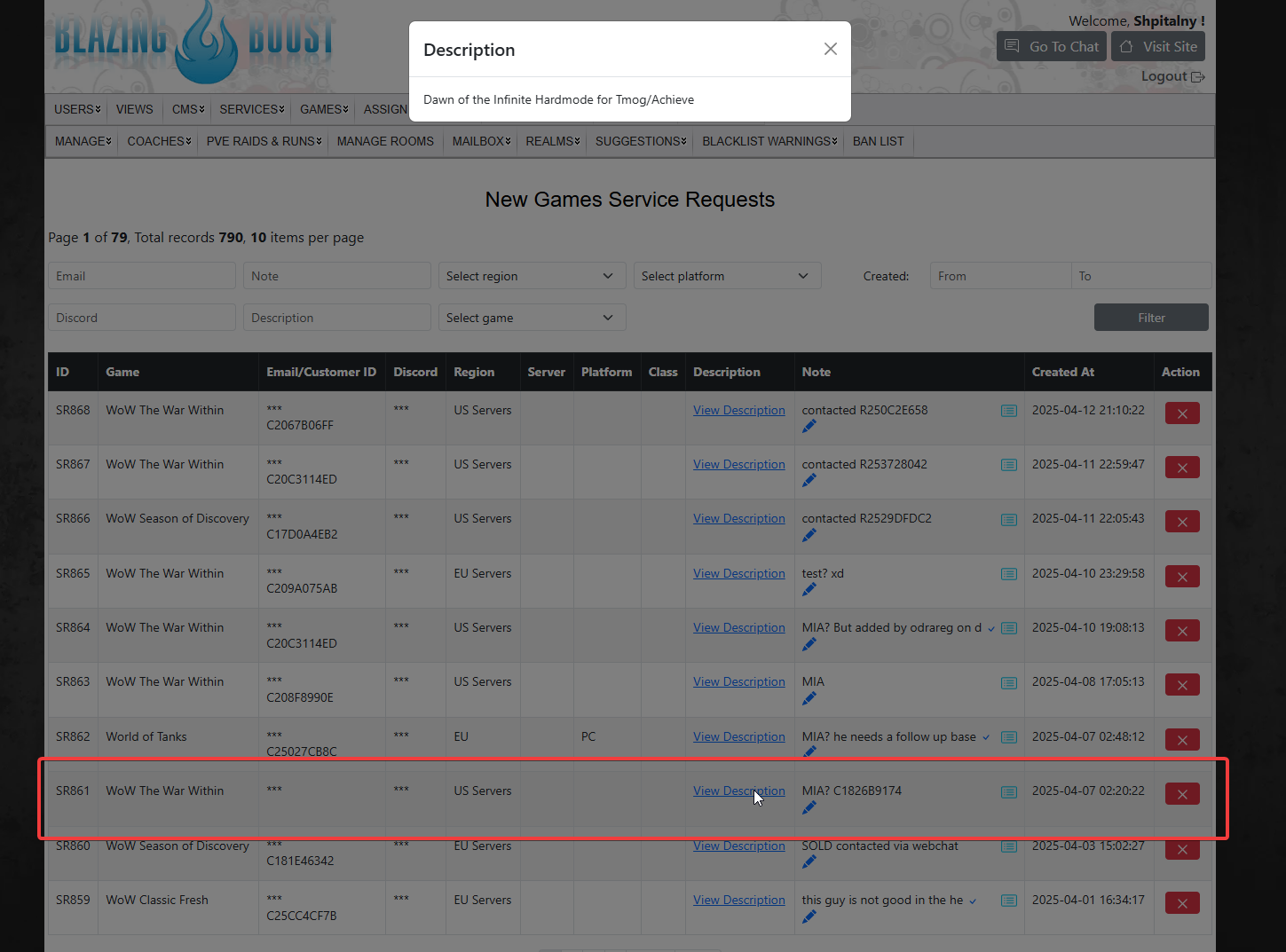Expand the SERVICES menu
This screenshot has height=952, width=1286.
pyautogui.click(x=252, y=109)
